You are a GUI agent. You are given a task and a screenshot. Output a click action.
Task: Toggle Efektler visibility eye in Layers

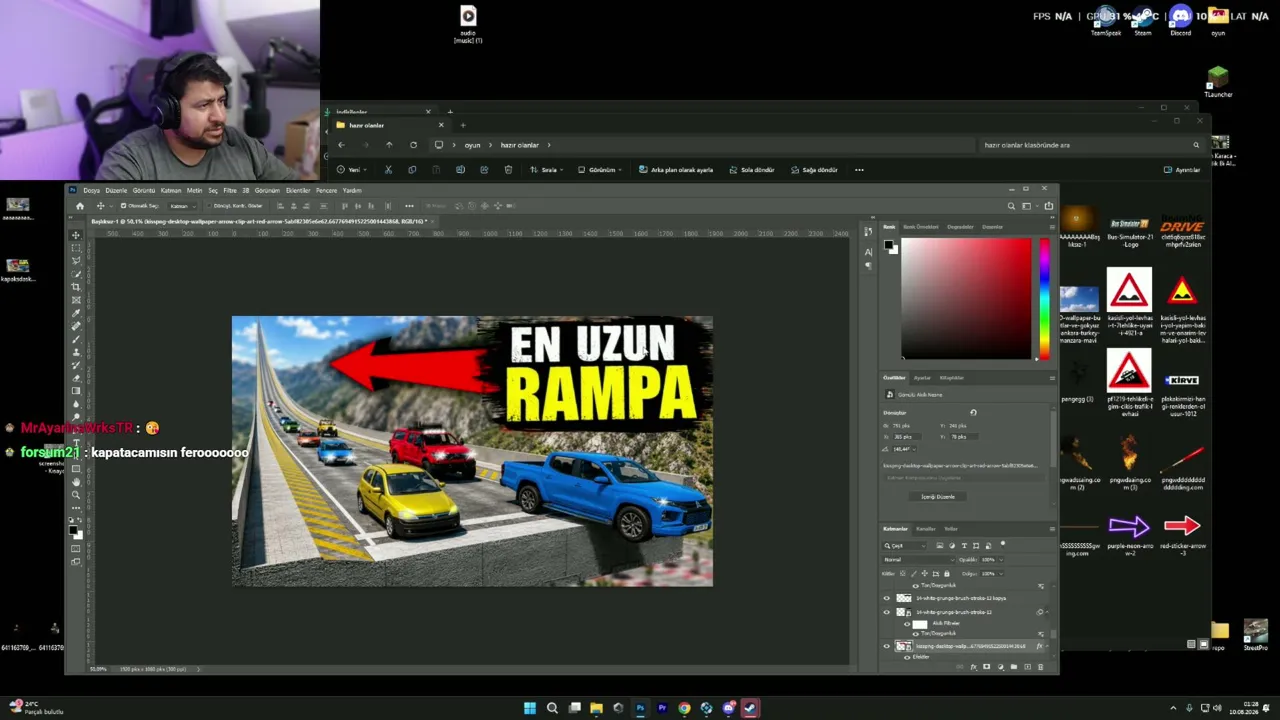(907, 657)
